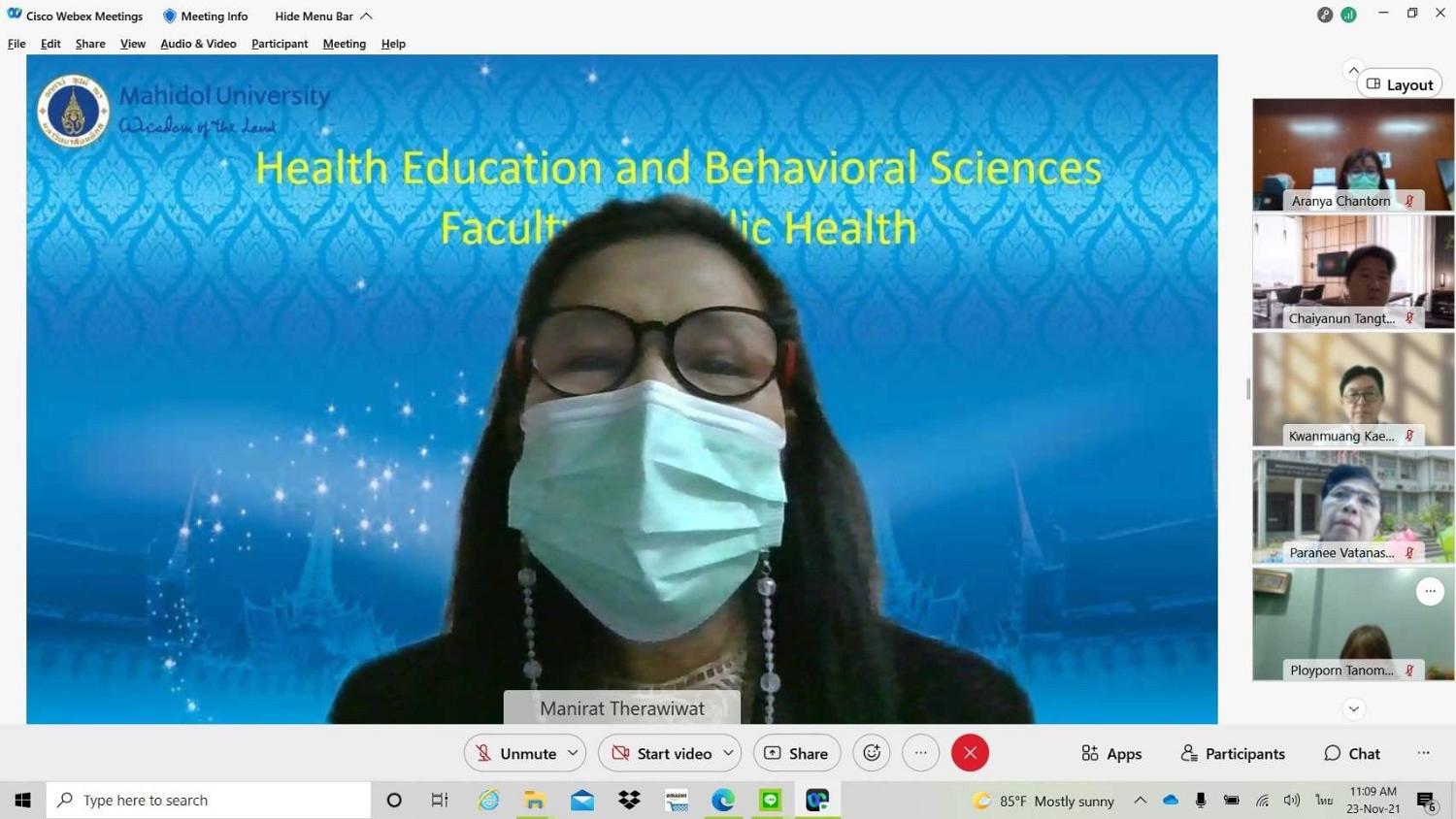Open LINE app from taskbar

click(771, 801)
